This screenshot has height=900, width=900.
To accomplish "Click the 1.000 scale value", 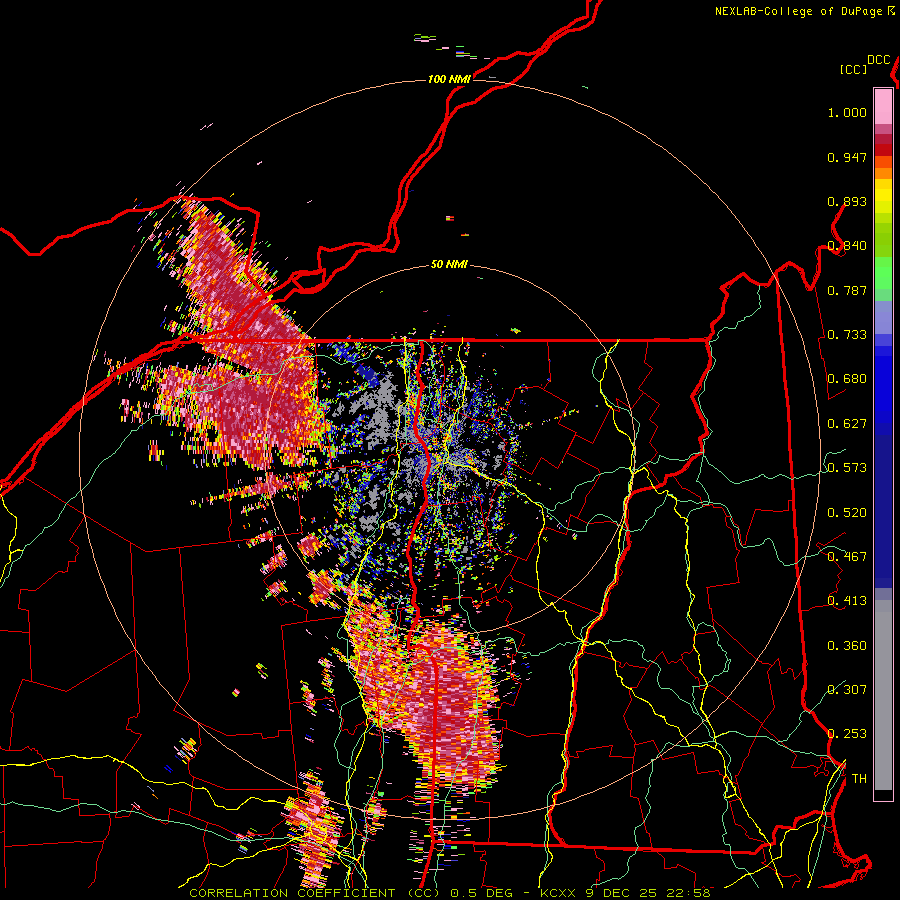I will (847, 112).
